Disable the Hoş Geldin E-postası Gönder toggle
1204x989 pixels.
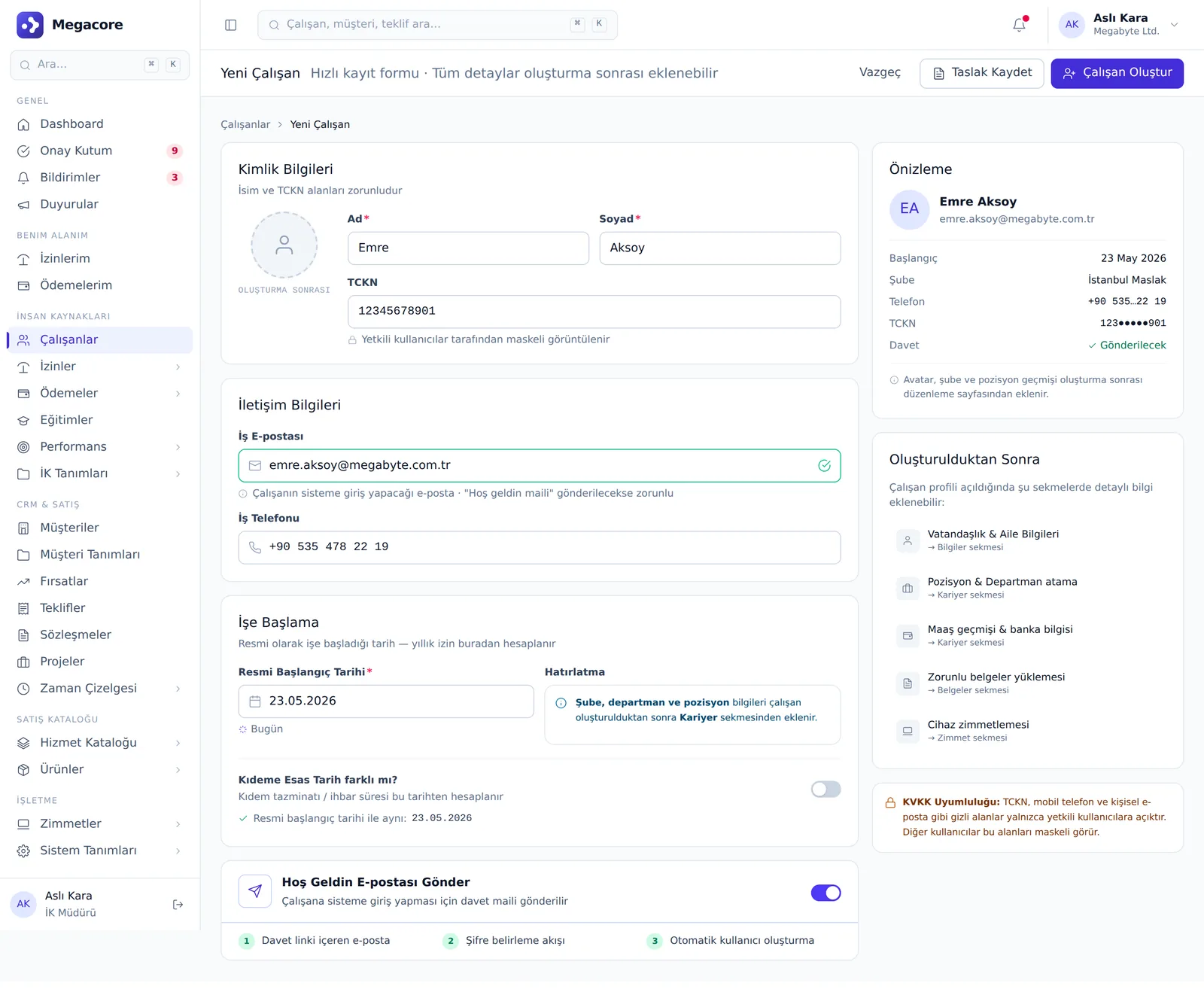(825, 893)
